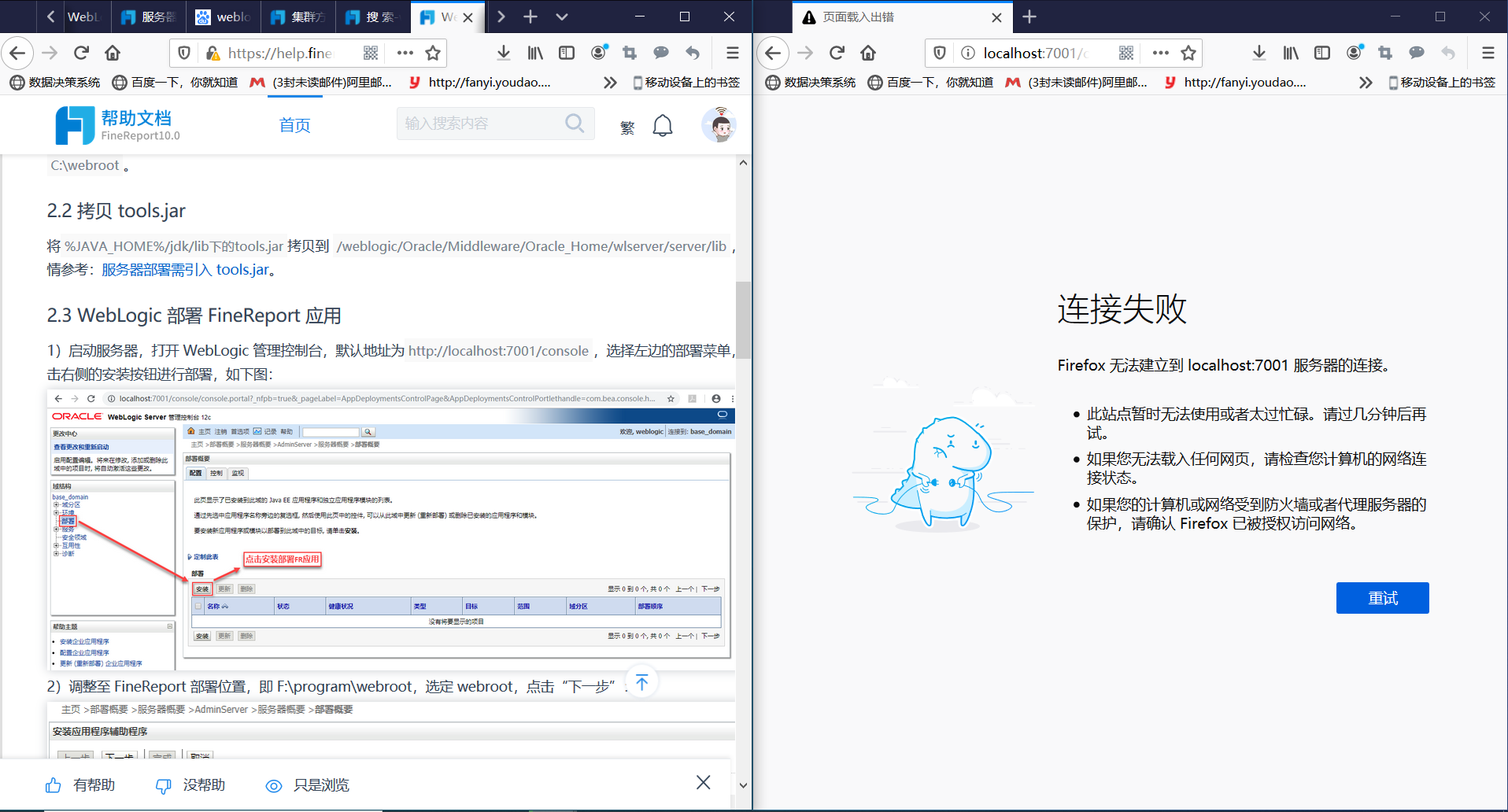Click back-to-top arrow button
This screenshot has height=812, width=1508.
tap(641, 682)
